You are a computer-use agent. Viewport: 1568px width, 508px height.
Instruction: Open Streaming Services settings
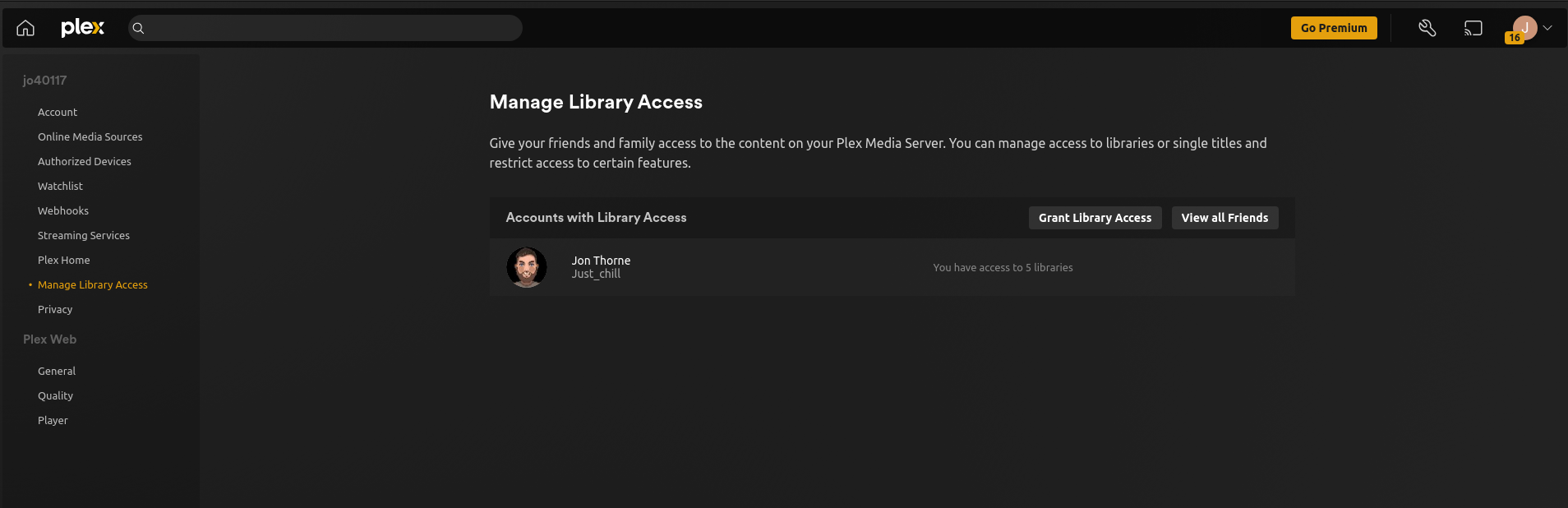point(83,236)
